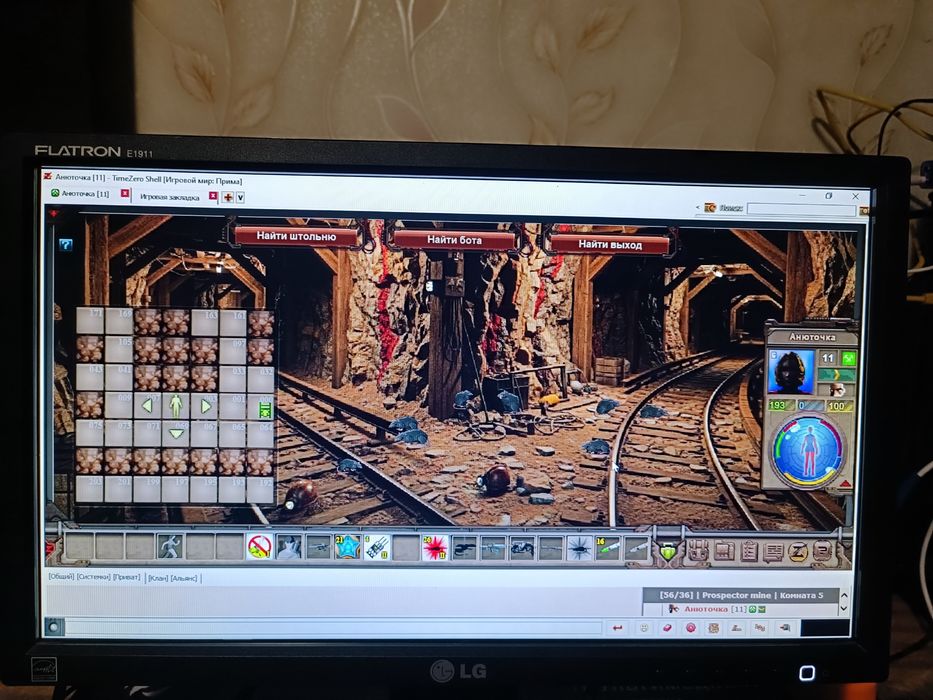Viewport: 933px width, 700px height.
Task: Click into the search input field
Action: (x=801, y=209)
